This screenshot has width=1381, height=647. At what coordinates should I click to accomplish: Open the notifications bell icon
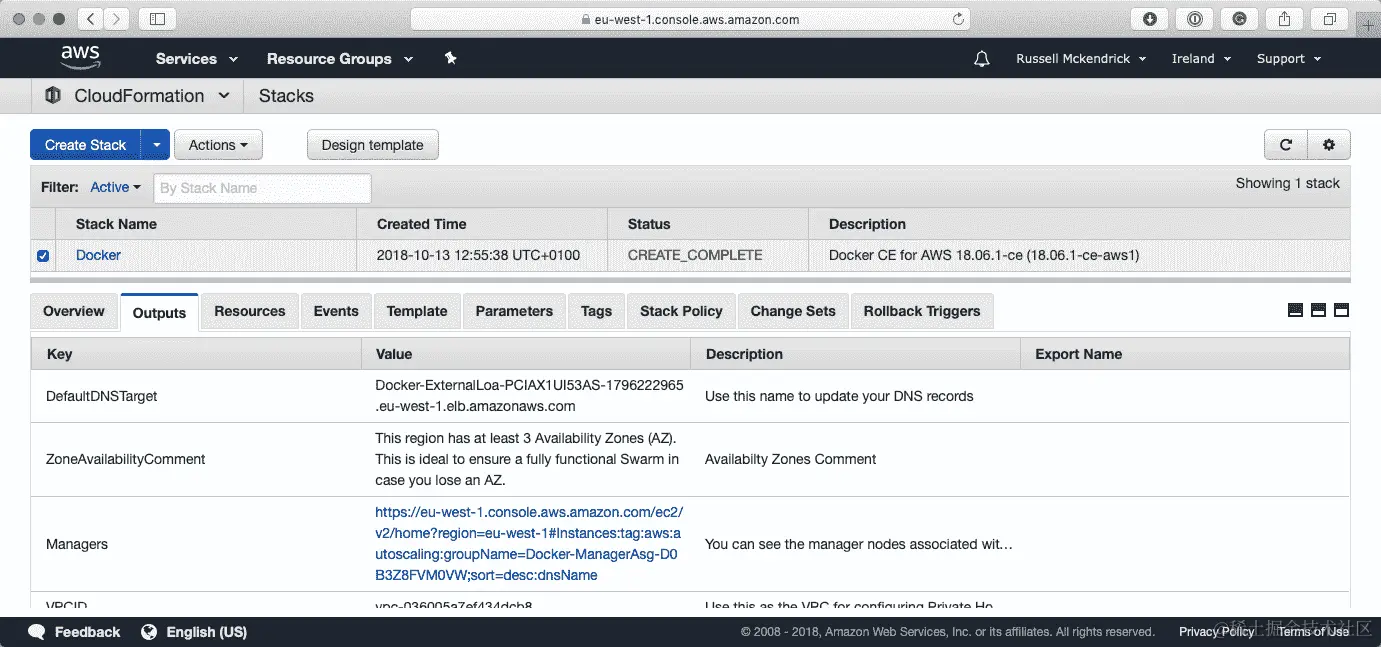coord(982,59)
